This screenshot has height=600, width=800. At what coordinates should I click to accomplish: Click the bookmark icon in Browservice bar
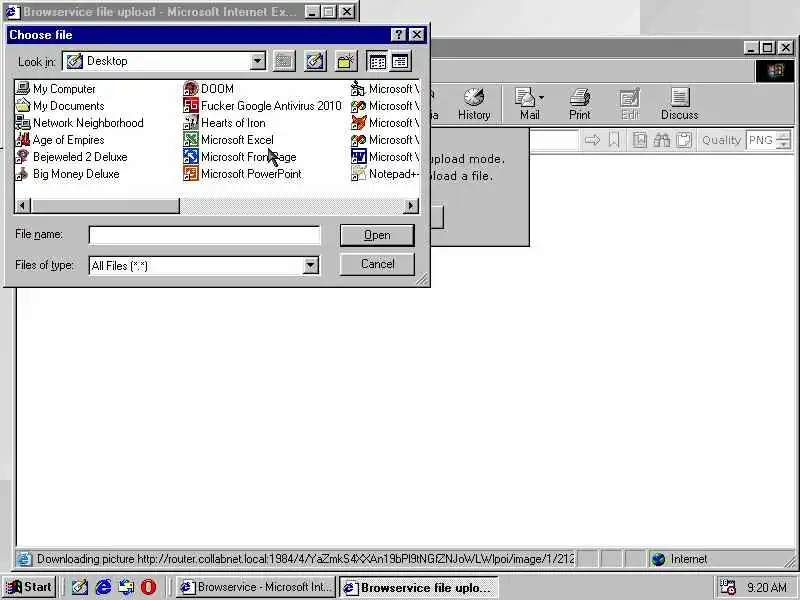[614, 140]
